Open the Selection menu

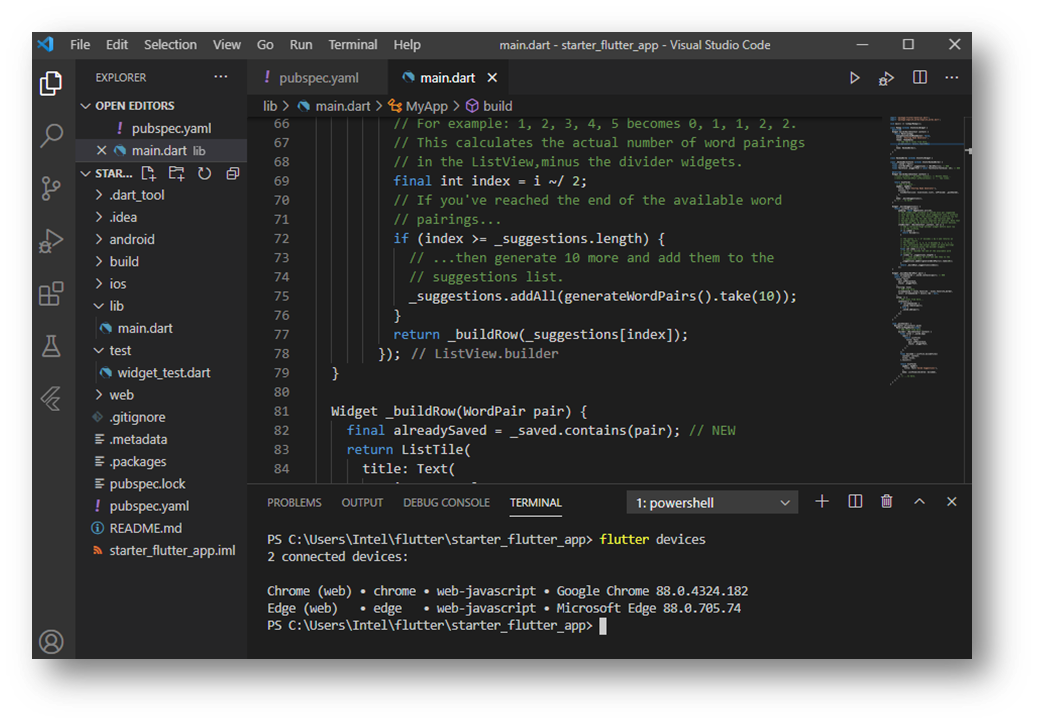tap(170, 44)
